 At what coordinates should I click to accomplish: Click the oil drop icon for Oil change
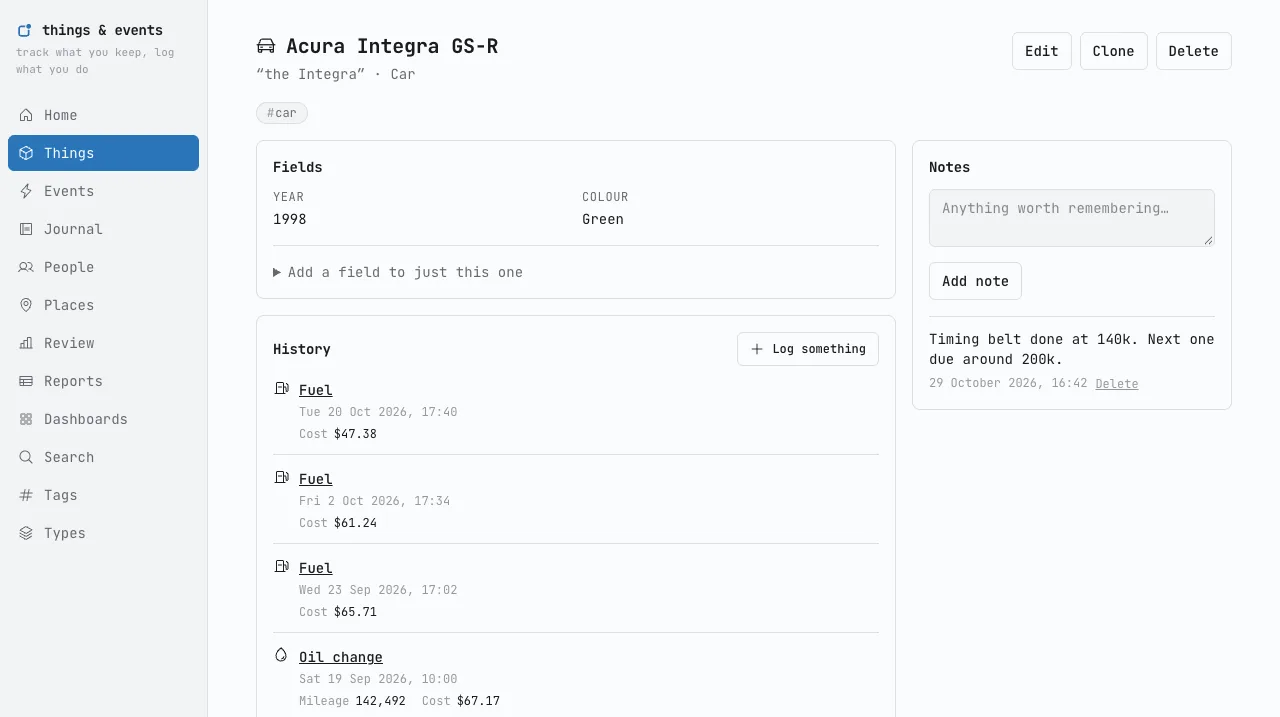pos(281,656)
